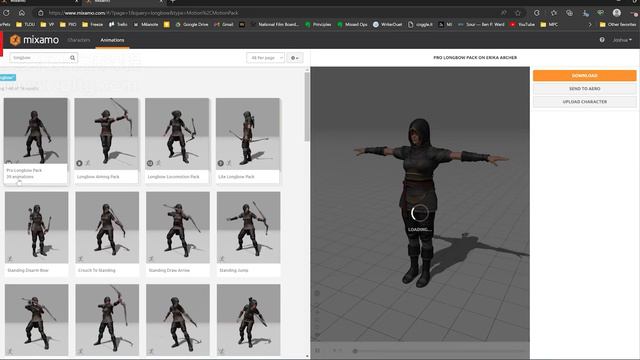Click the mixamo.com address bar
The width and height of the screenshot is (640, 360).
click(269, 13)
